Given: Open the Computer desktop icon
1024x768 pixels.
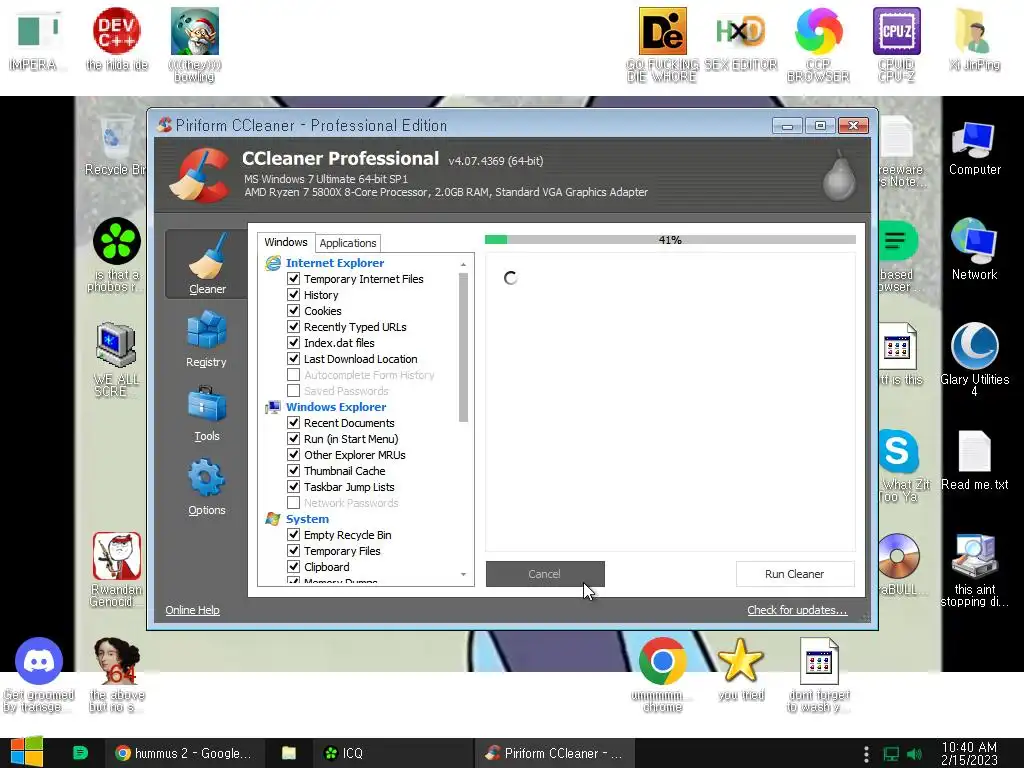Looking at the screenshot, I should pos(974,148).
